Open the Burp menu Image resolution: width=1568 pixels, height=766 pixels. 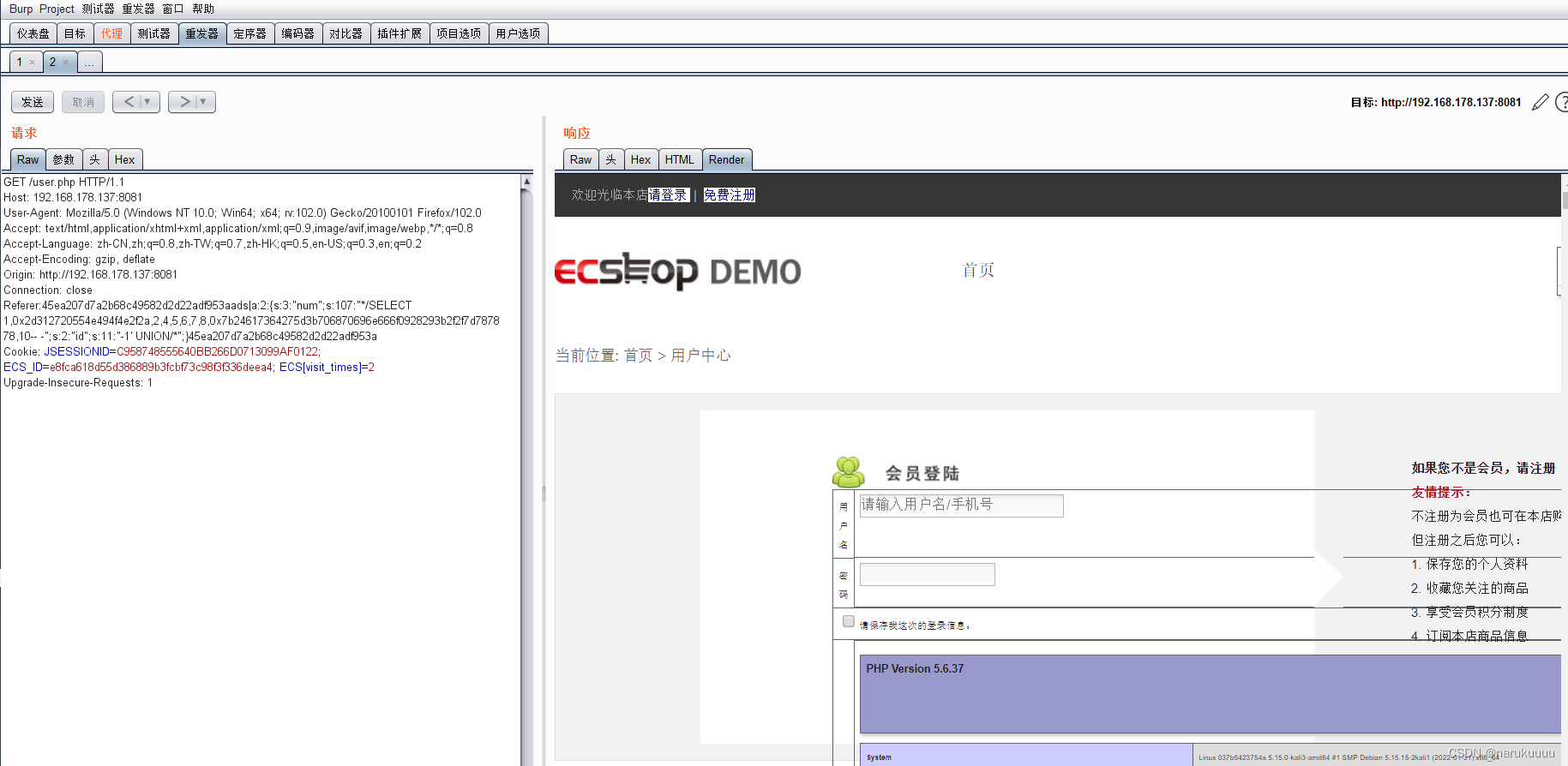tap(21, 9)
